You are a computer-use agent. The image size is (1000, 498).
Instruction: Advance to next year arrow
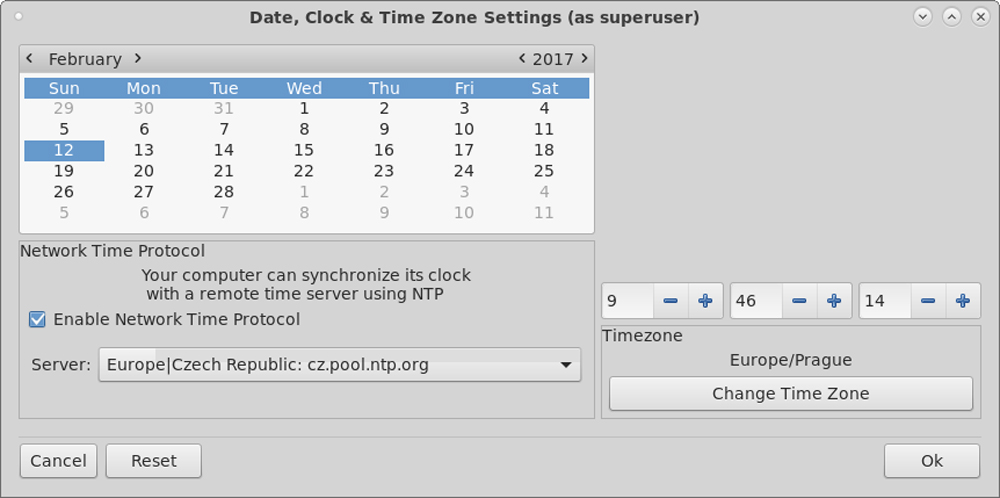pyautogui.click(x=585, y=59)
